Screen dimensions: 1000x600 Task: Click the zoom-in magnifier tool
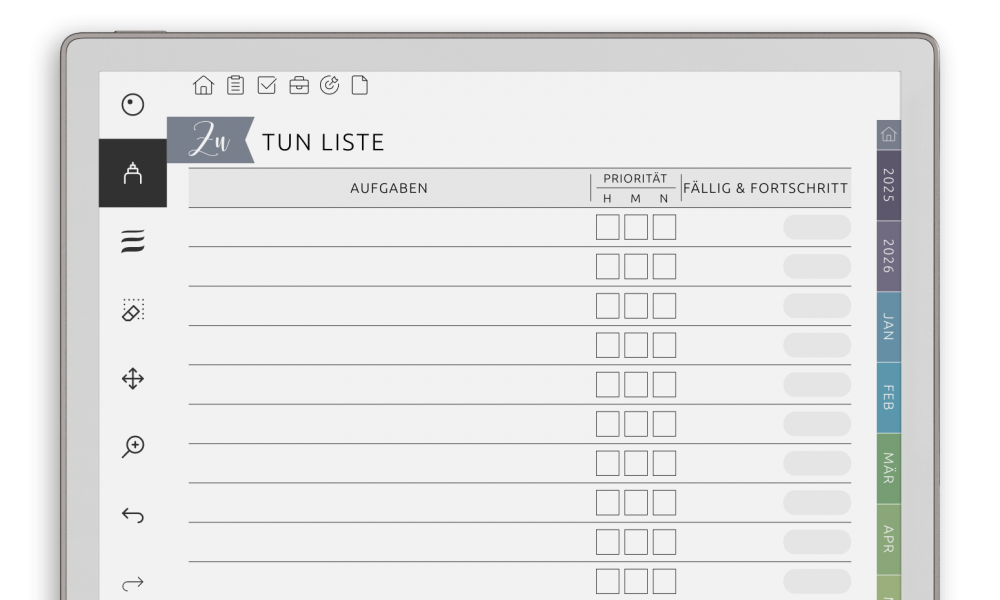pyautogui.click(x=133, y=446)
